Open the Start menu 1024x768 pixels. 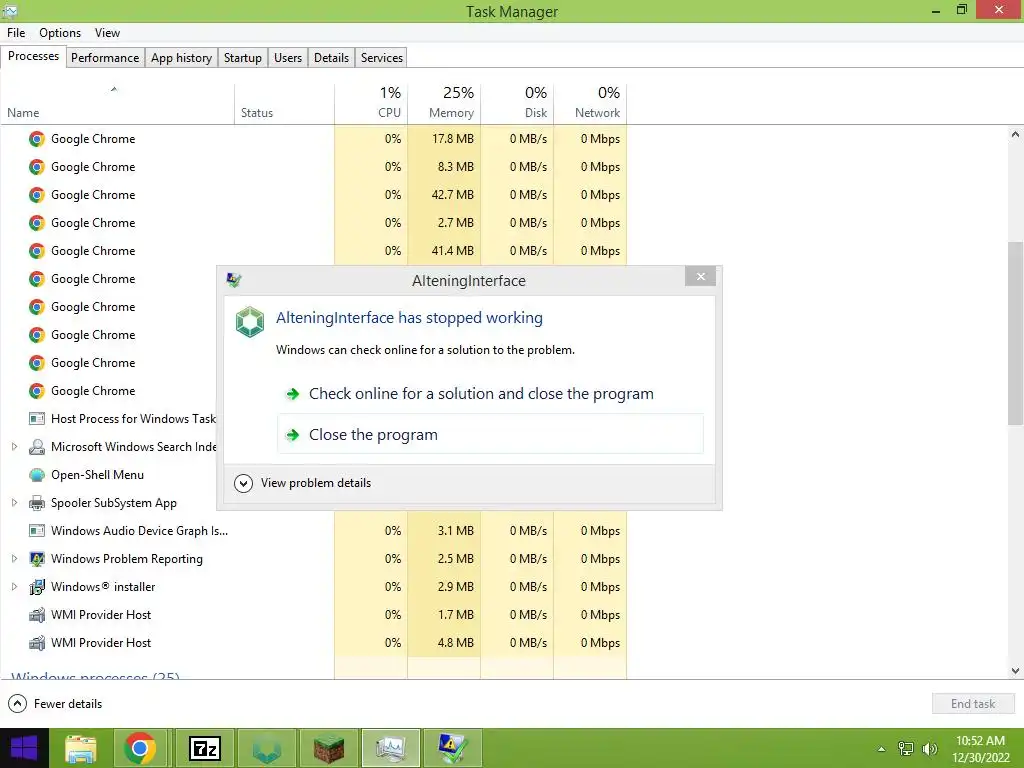(x=24, y=748)
